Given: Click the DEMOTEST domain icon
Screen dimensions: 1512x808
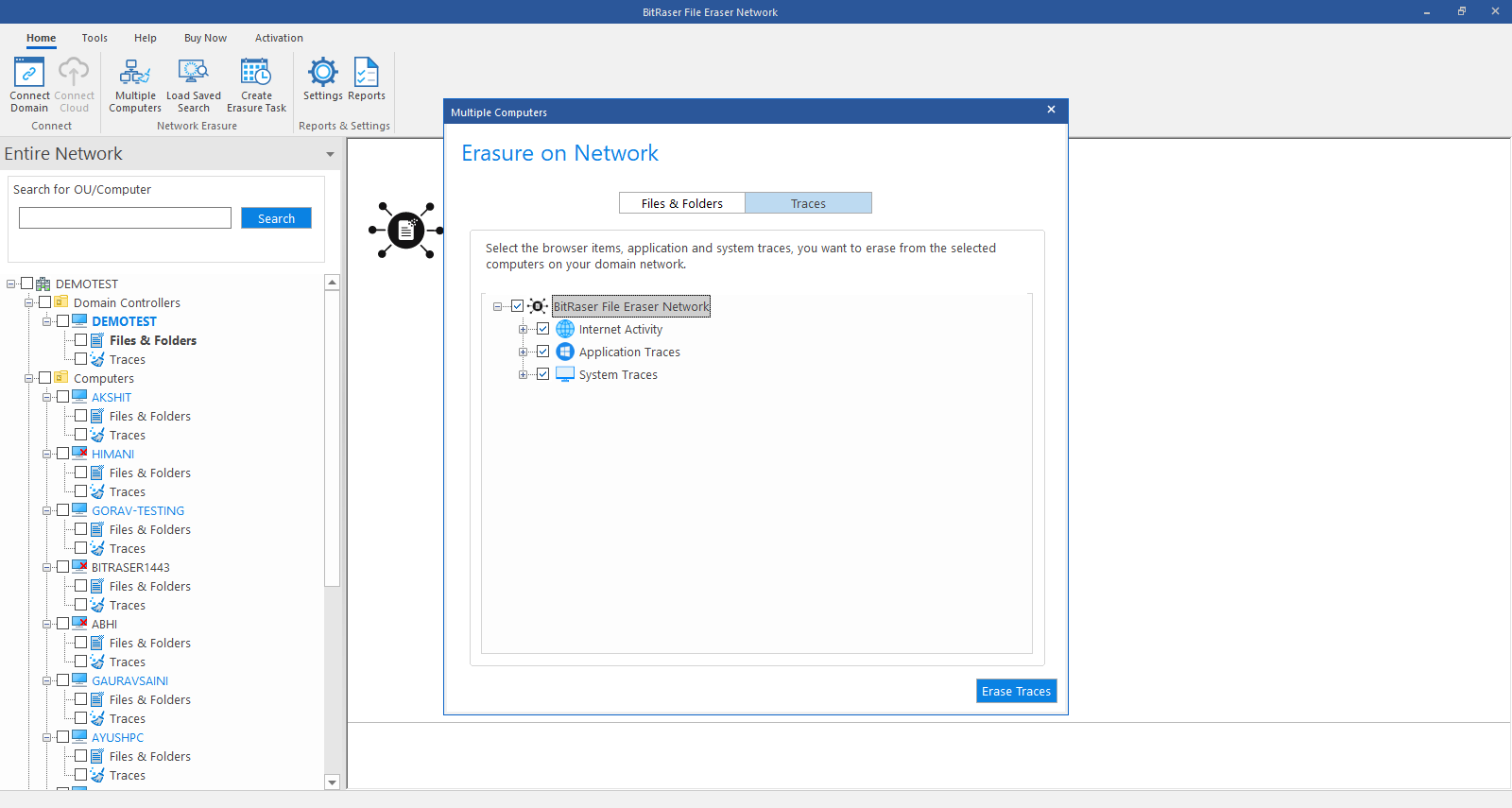Looking at the screenshot, I should [x=43, y=284].
